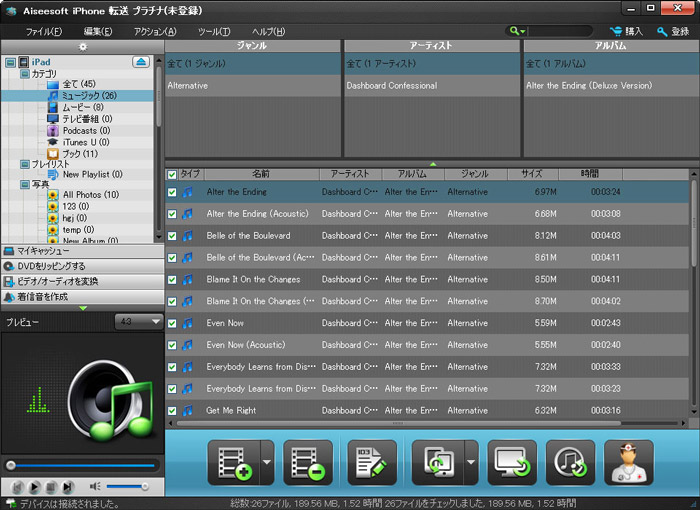Click the search input field

pyautogui.click(x=559, y=31)
